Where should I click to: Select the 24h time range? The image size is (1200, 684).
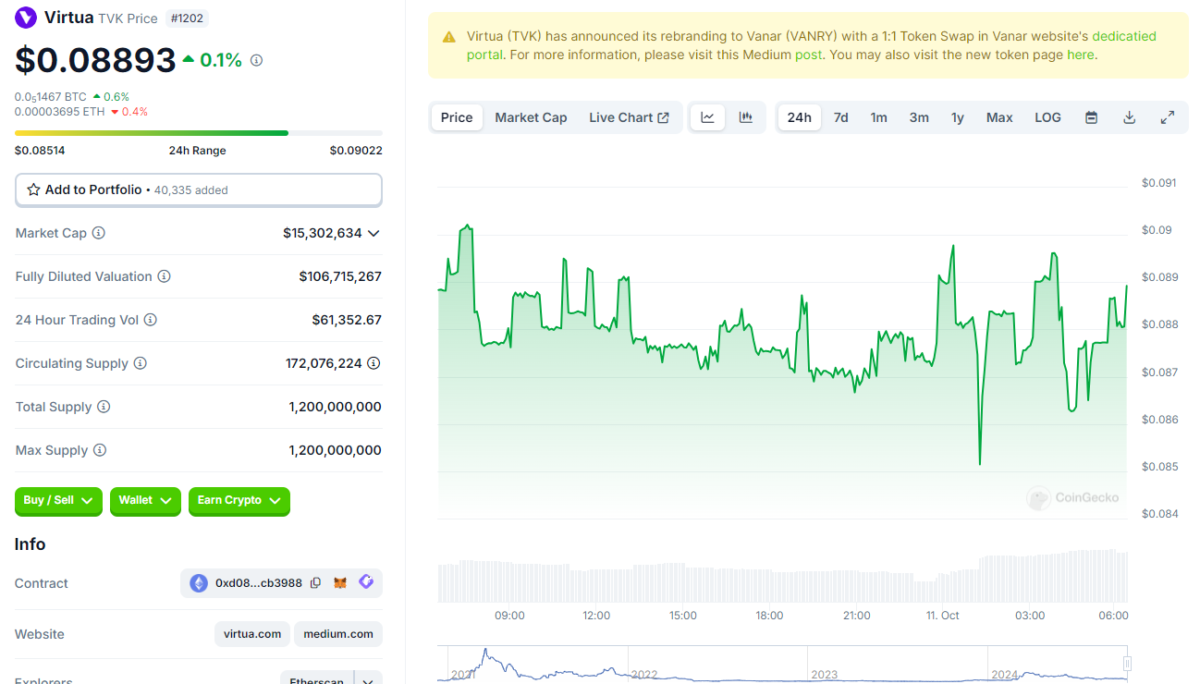tap(799, 117)
